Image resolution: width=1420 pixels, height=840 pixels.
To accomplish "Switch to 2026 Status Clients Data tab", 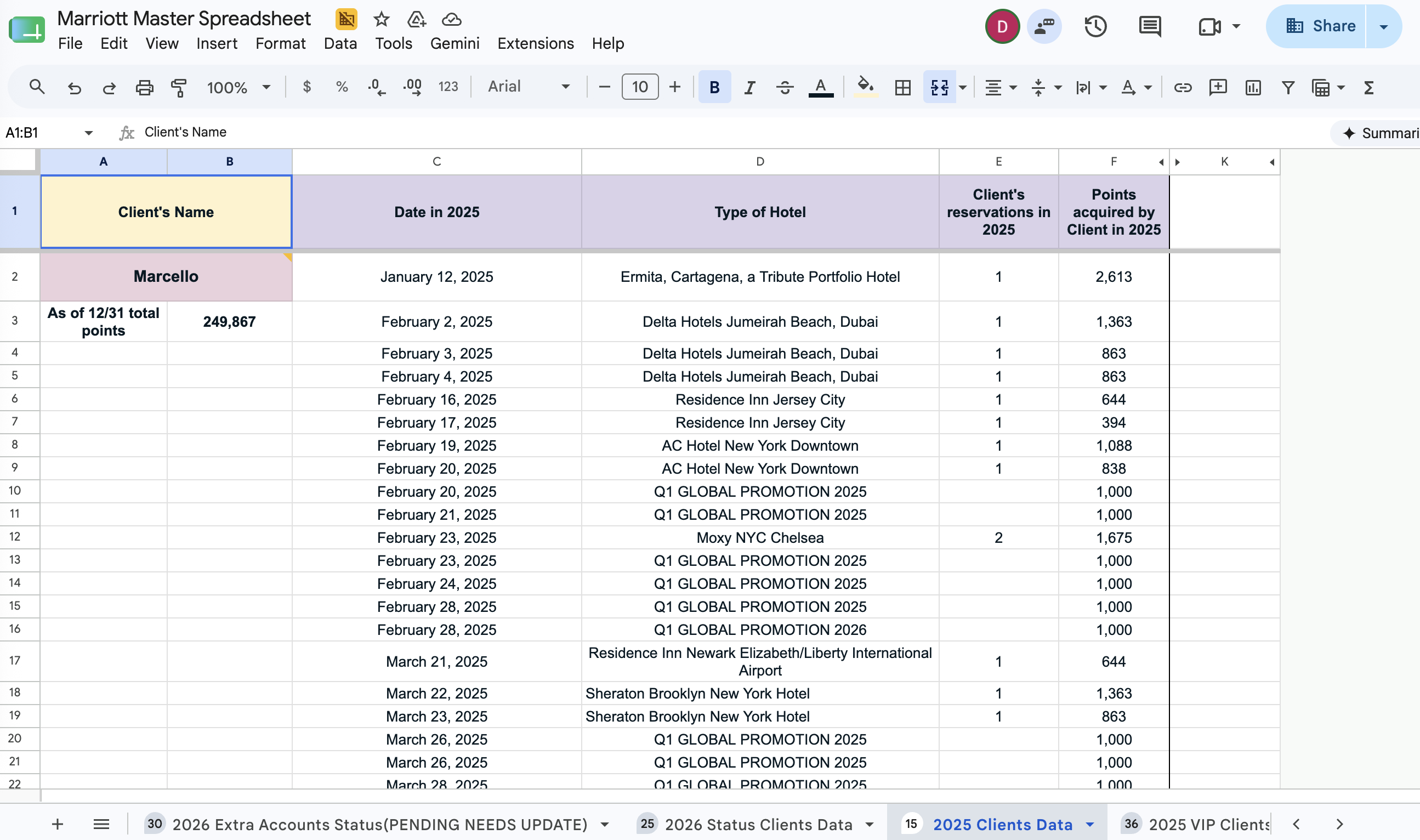I will pyautogui.click(x=756, y=824).
